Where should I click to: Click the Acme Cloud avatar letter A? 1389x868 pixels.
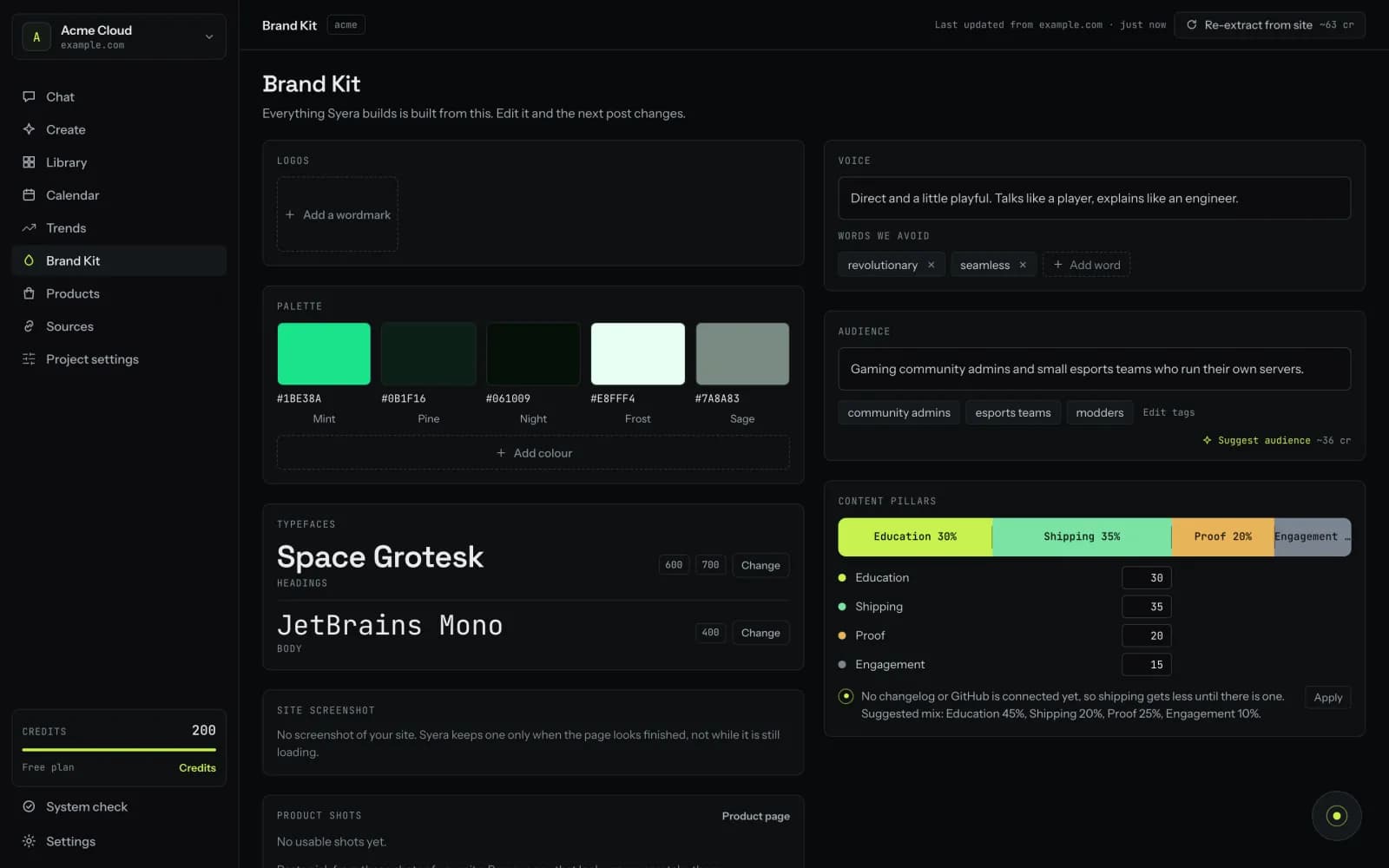coord(36,36)
